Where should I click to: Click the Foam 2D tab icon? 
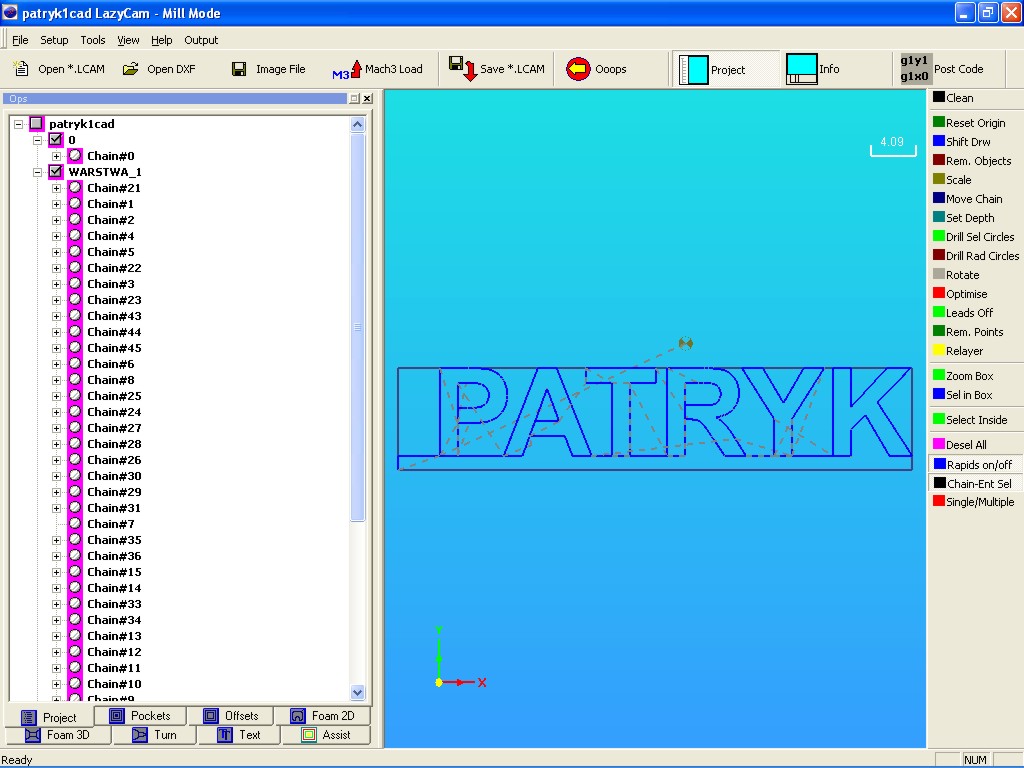298,716
